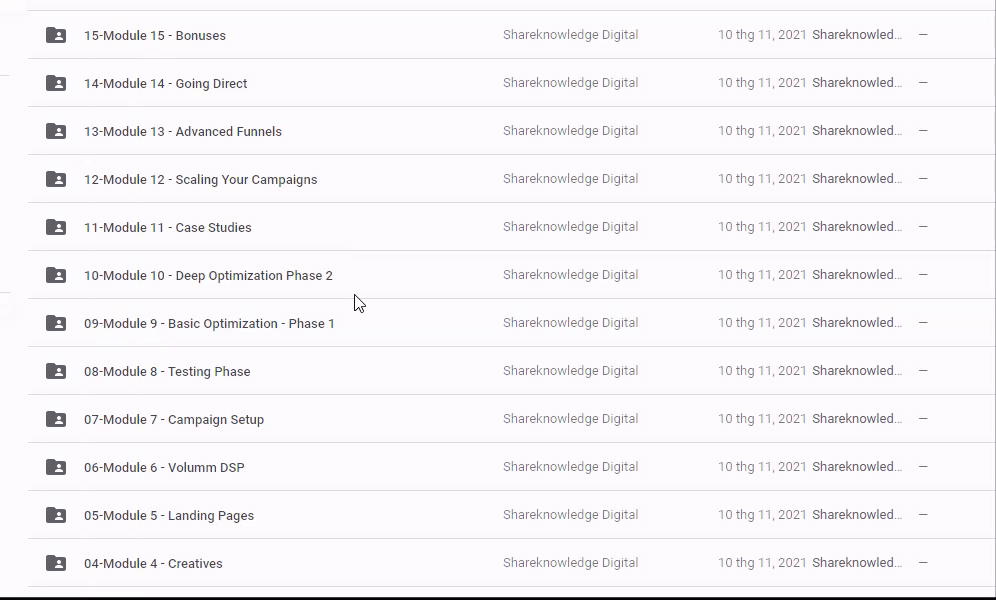Click the folder icon for Module 4 Creatives
The width and height of the screenshot is (996, 600).
tap(56, 563)
